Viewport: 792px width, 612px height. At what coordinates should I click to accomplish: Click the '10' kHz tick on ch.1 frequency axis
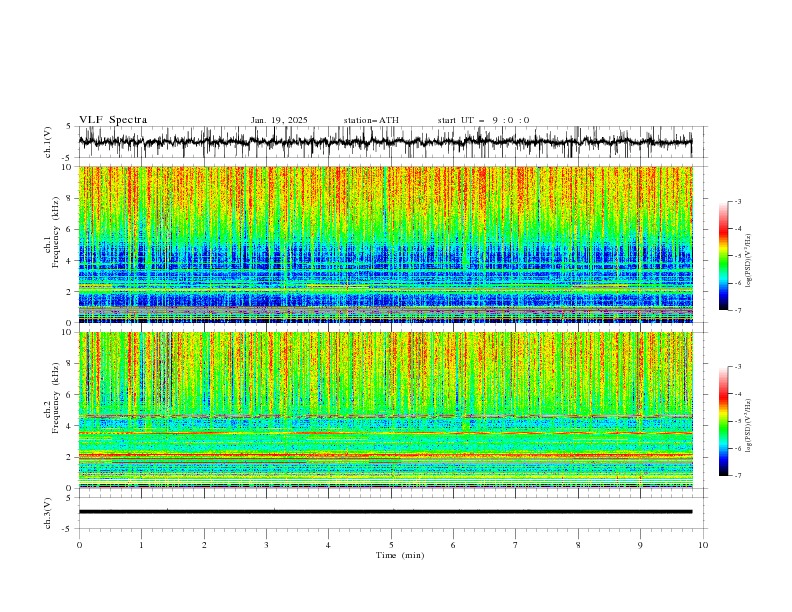click(69, 167)
